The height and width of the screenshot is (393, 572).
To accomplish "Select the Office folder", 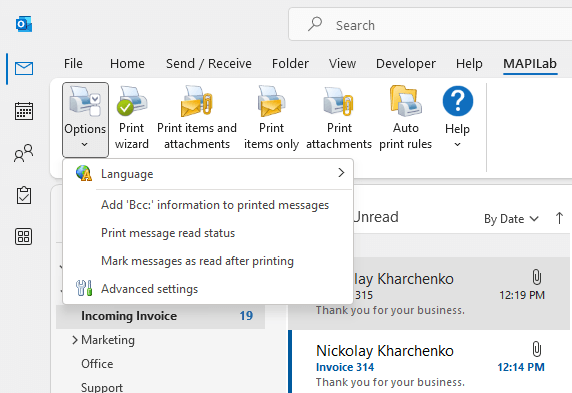I will pos(97,364).
